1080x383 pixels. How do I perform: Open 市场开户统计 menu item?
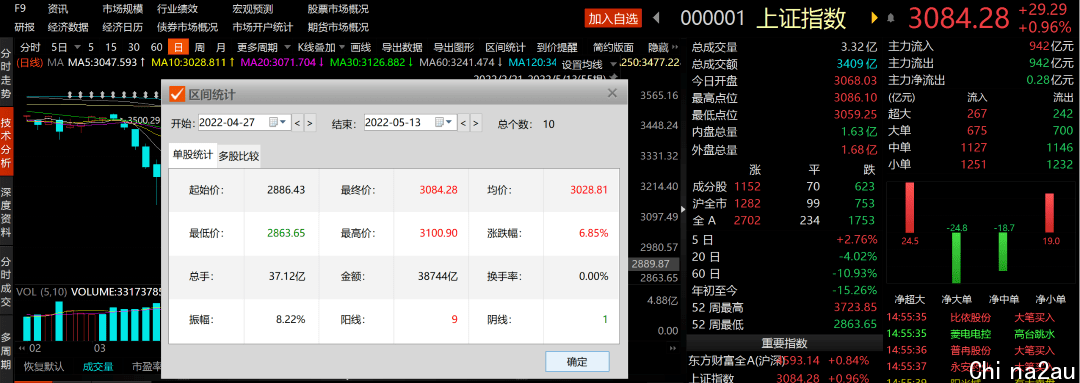point(262,28)
